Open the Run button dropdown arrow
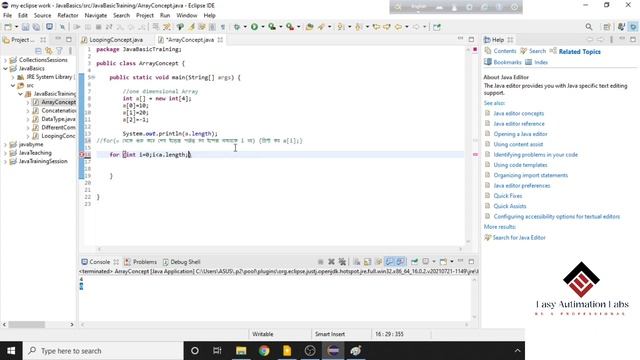 262,27
